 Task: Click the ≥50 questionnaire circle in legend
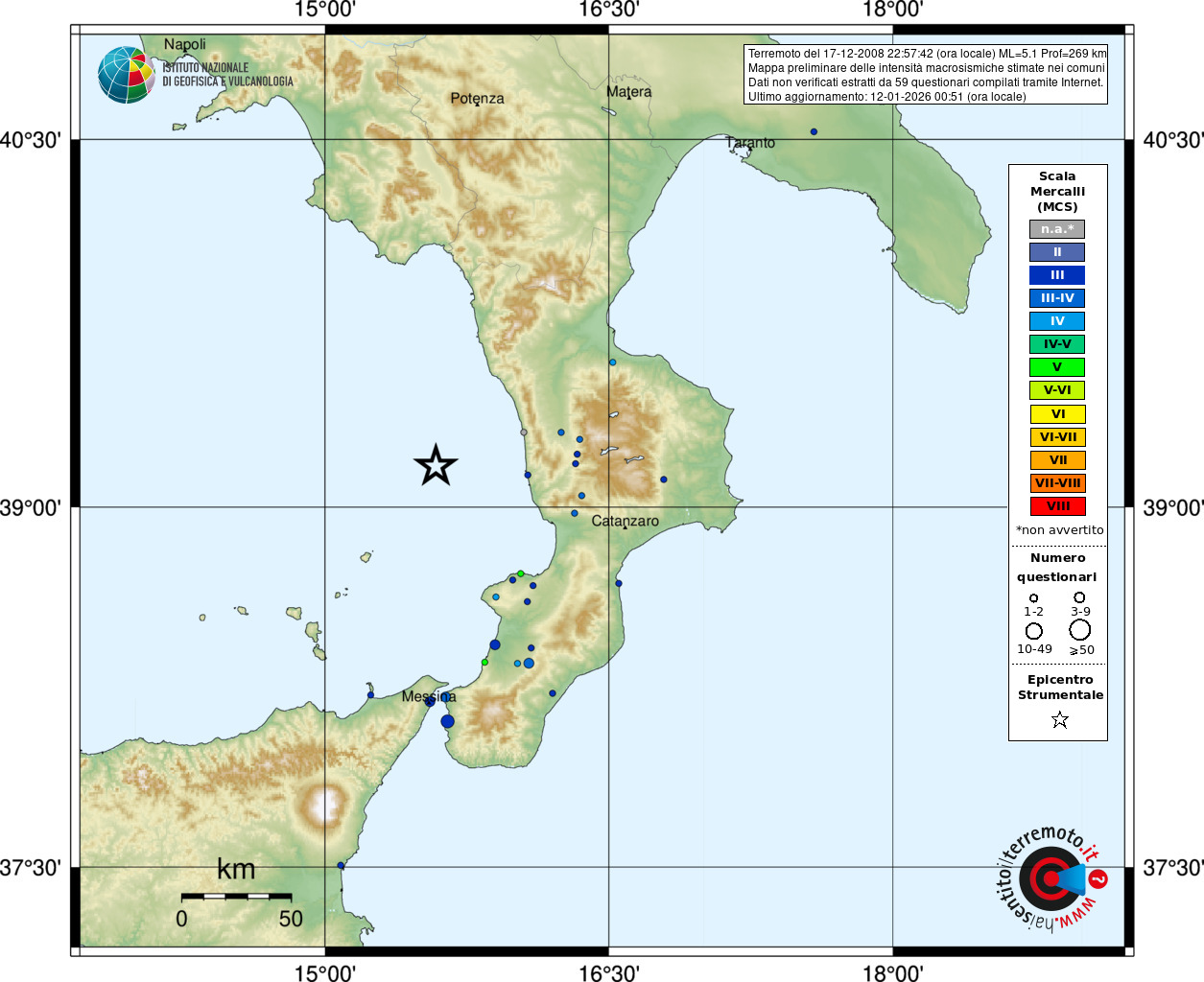coord(1079,630)
